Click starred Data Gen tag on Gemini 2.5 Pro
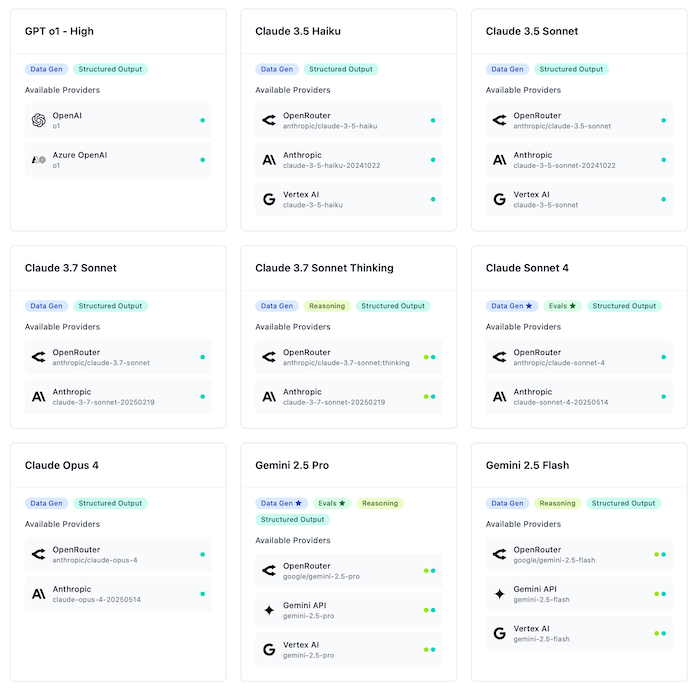This screenshot has width=700, height=691. [280, 503]
